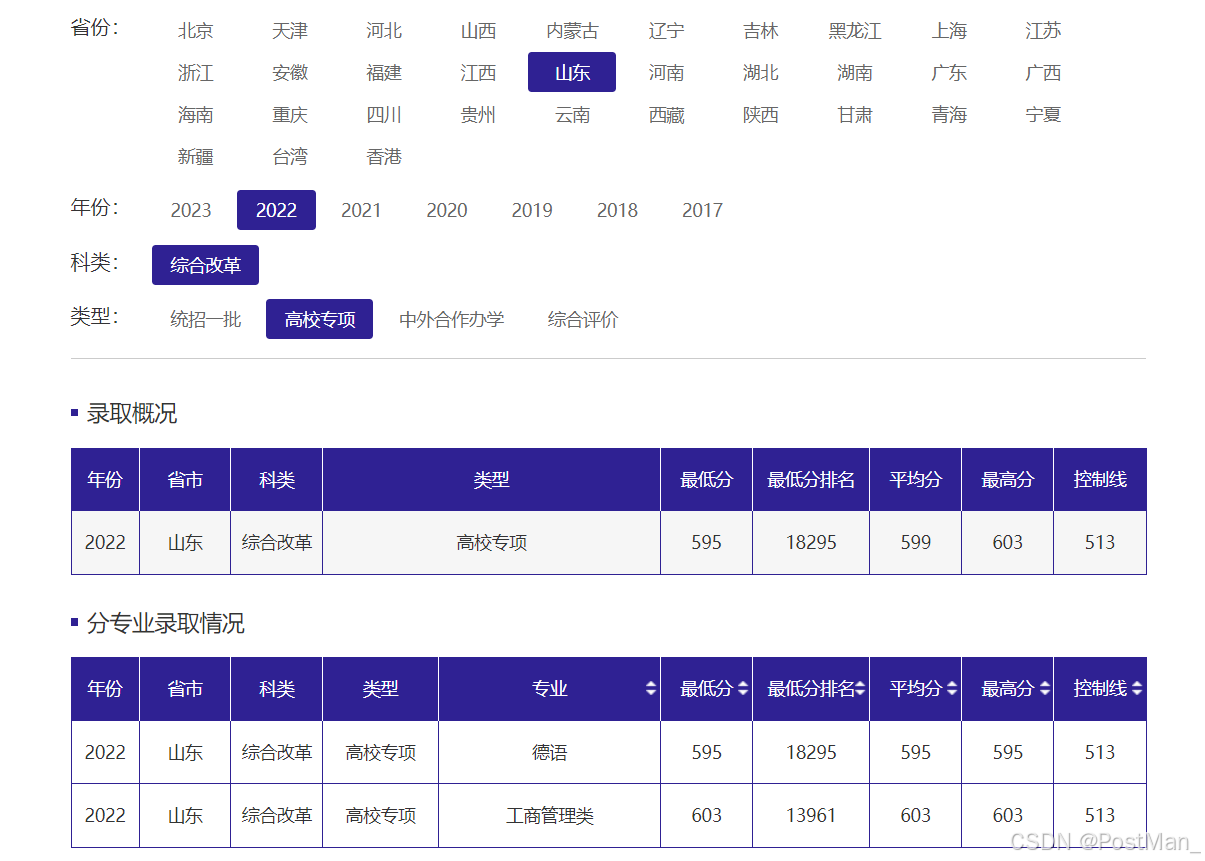Select 福建 province
The height and width of the screenshot is (861, 1205).
[x=384, y=73]
